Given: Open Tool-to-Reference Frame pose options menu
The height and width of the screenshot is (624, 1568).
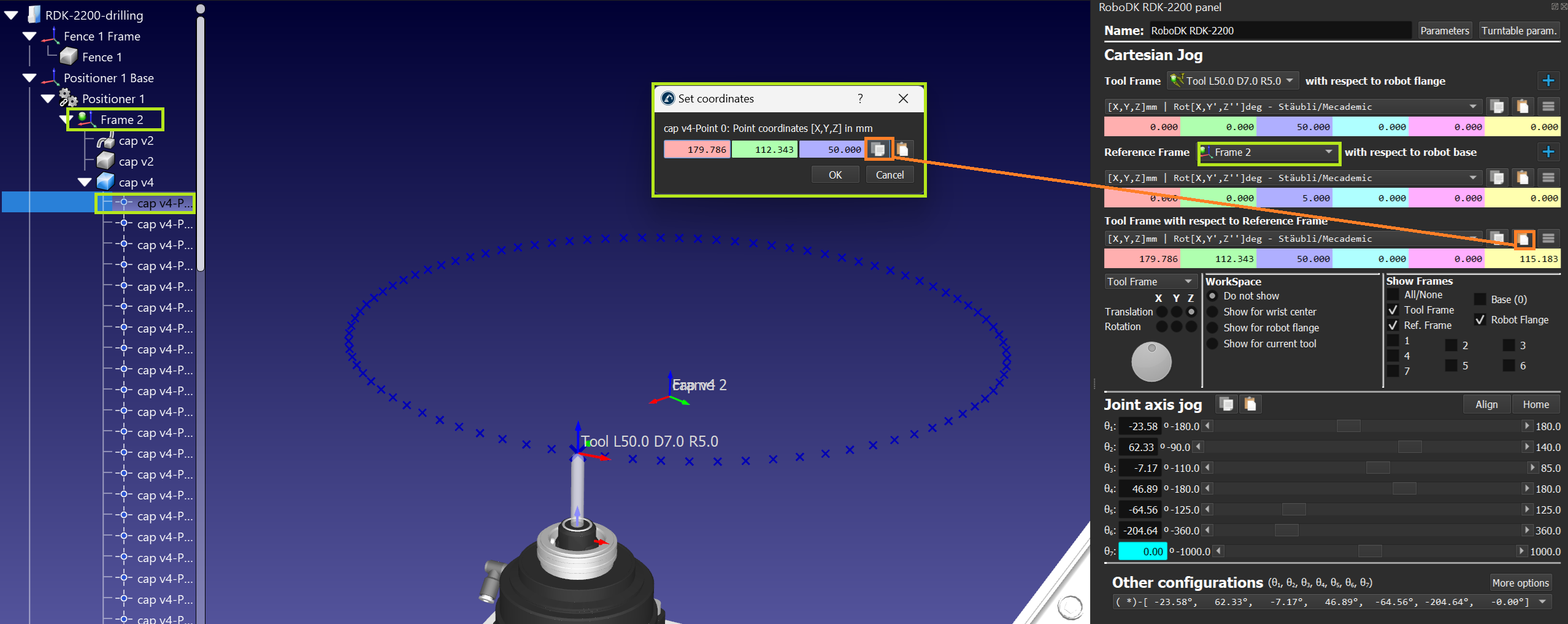Looking at the screenshot, I should 1548,238.
